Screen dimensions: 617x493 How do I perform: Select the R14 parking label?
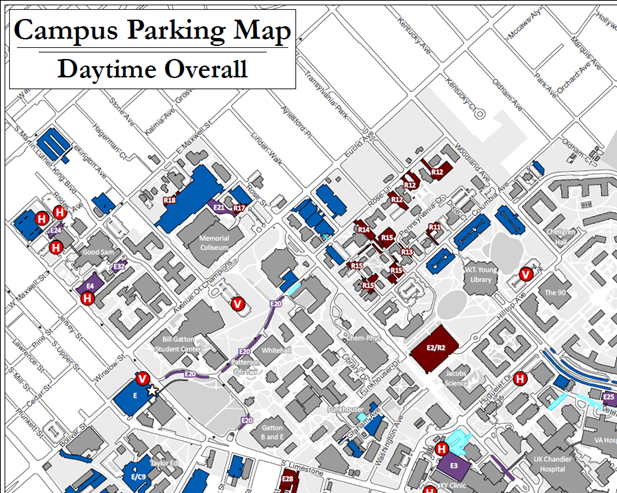point(364,229)
